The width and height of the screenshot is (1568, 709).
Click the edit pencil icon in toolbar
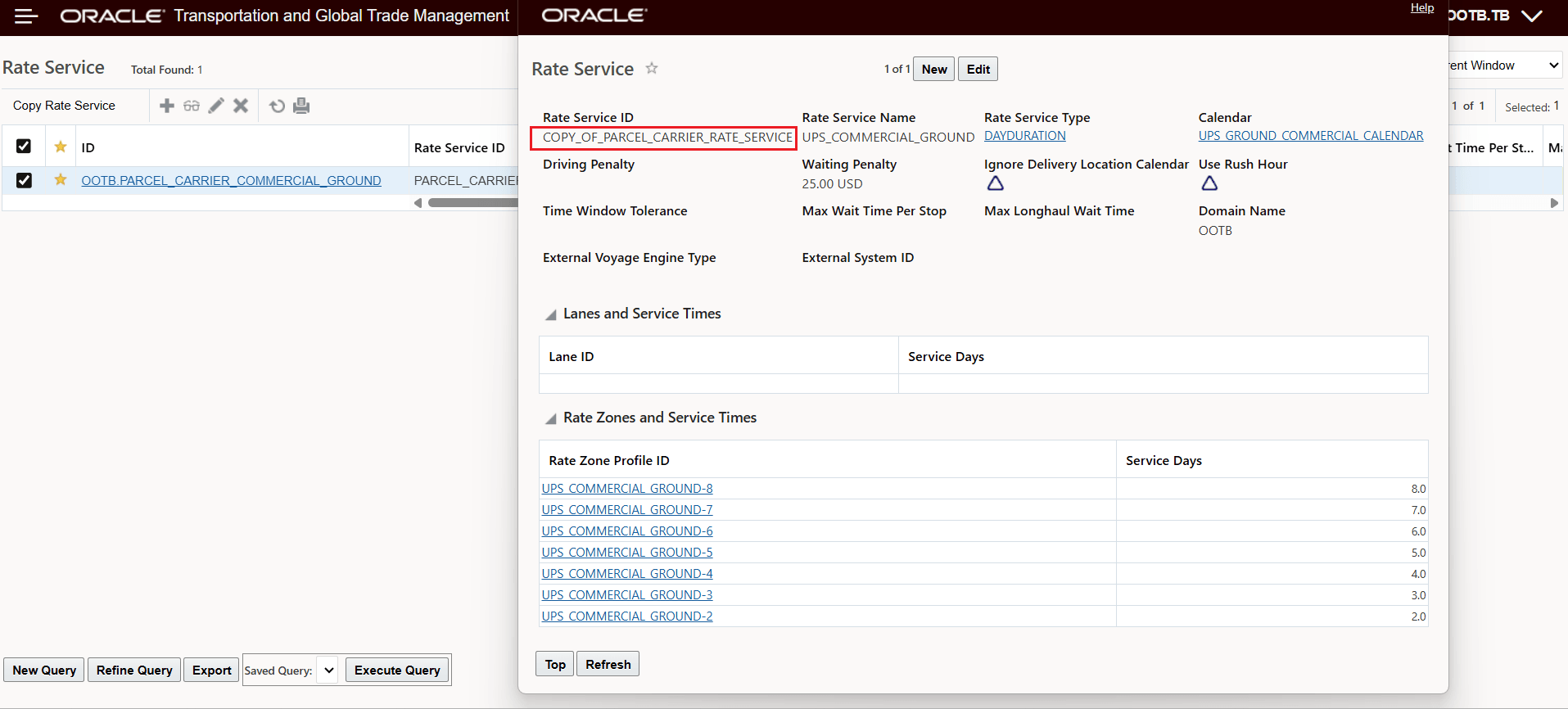click(216, 106)
